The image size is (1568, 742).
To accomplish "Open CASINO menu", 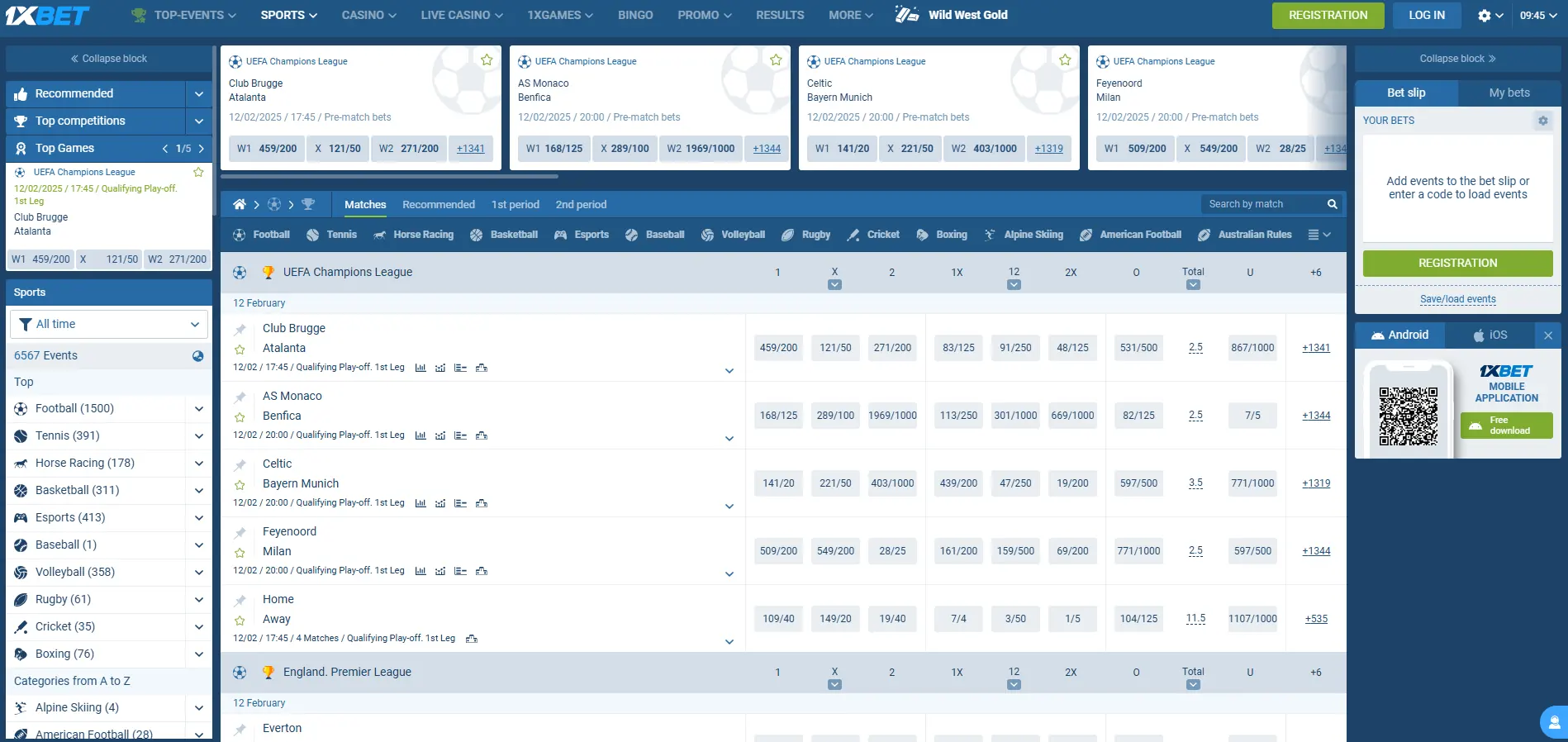I will 369,15.
